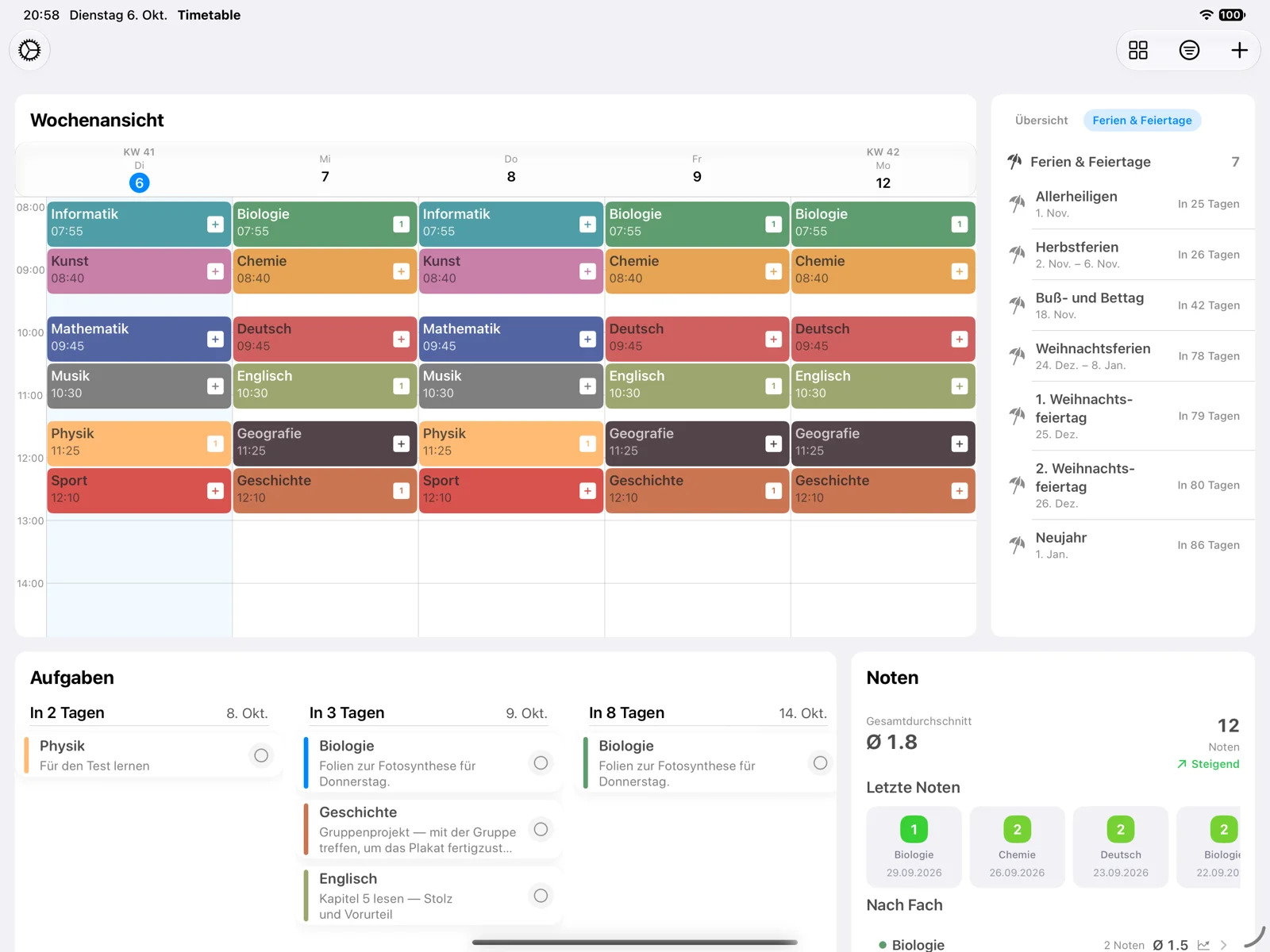Tap plus badge on Friday Geografie lesson

click(773, 444)
